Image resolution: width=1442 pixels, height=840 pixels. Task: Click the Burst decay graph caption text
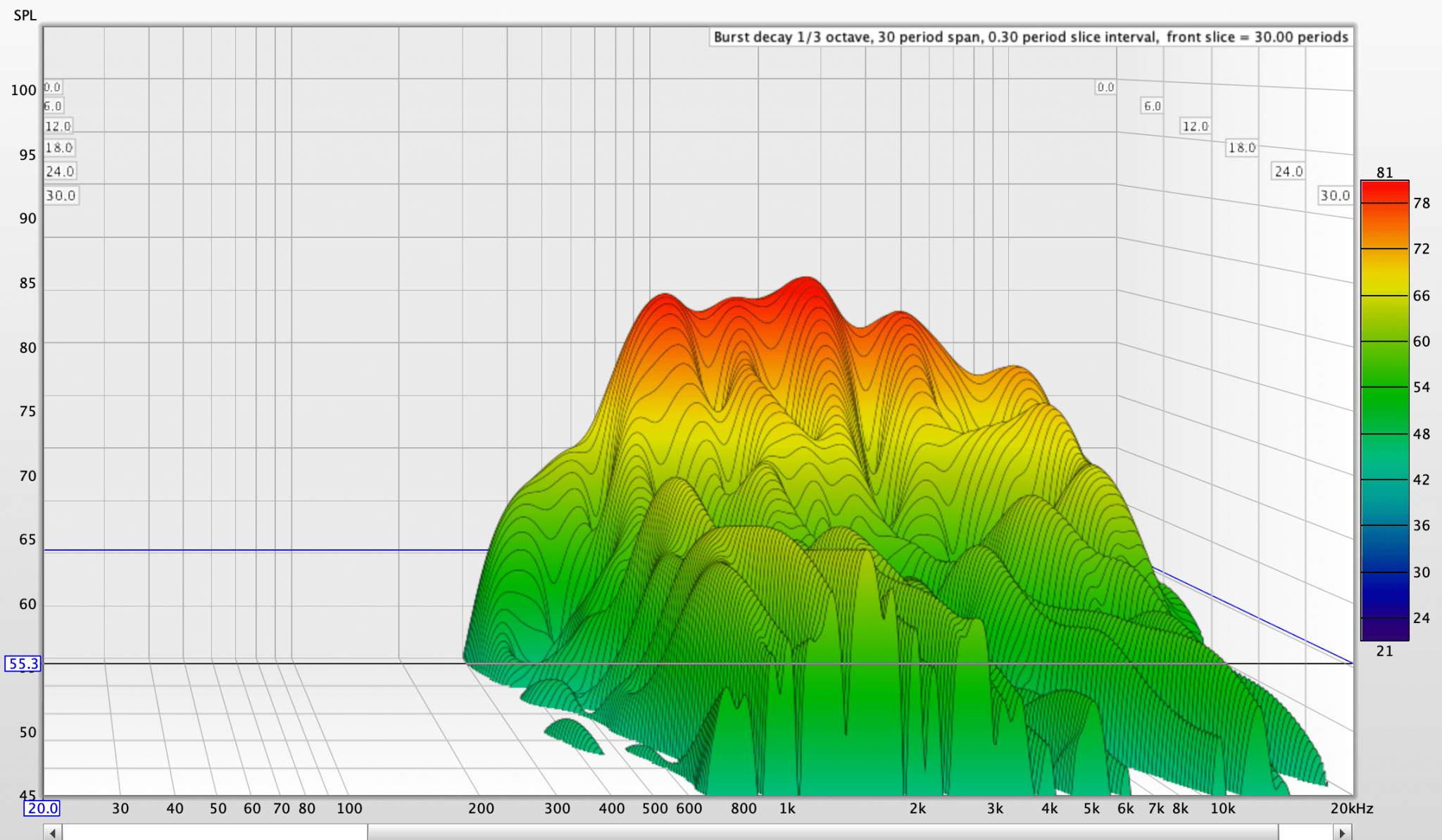(x=1031, y=37)
